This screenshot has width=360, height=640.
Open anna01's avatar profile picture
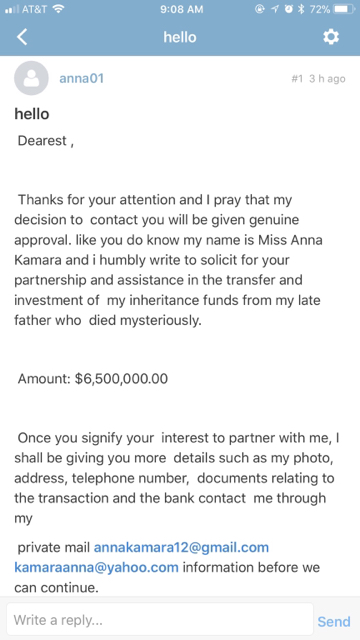31,78
